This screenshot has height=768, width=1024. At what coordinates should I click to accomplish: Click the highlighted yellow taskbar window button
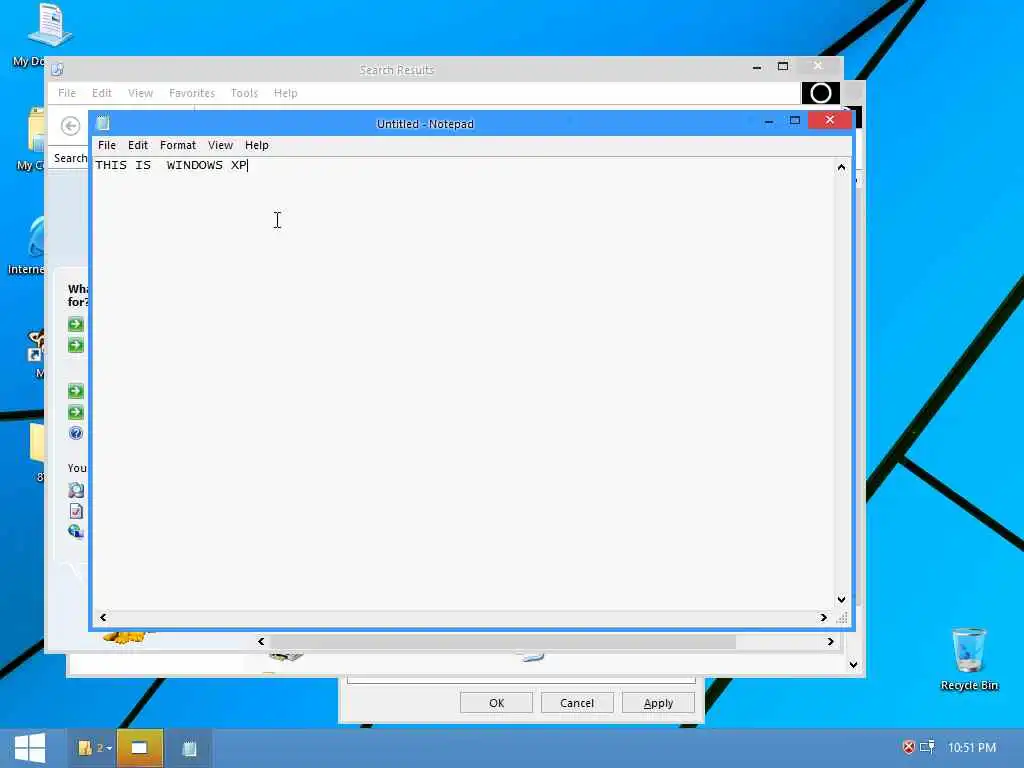139,748
